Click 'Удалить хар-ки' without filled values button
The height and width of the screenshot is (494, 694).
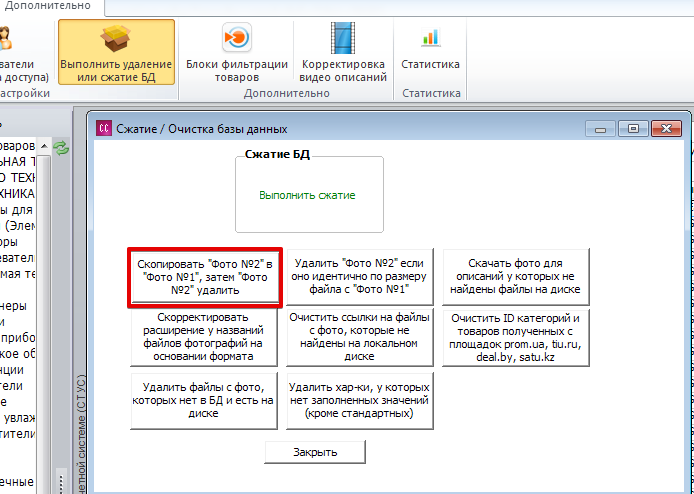coord(359,401)
